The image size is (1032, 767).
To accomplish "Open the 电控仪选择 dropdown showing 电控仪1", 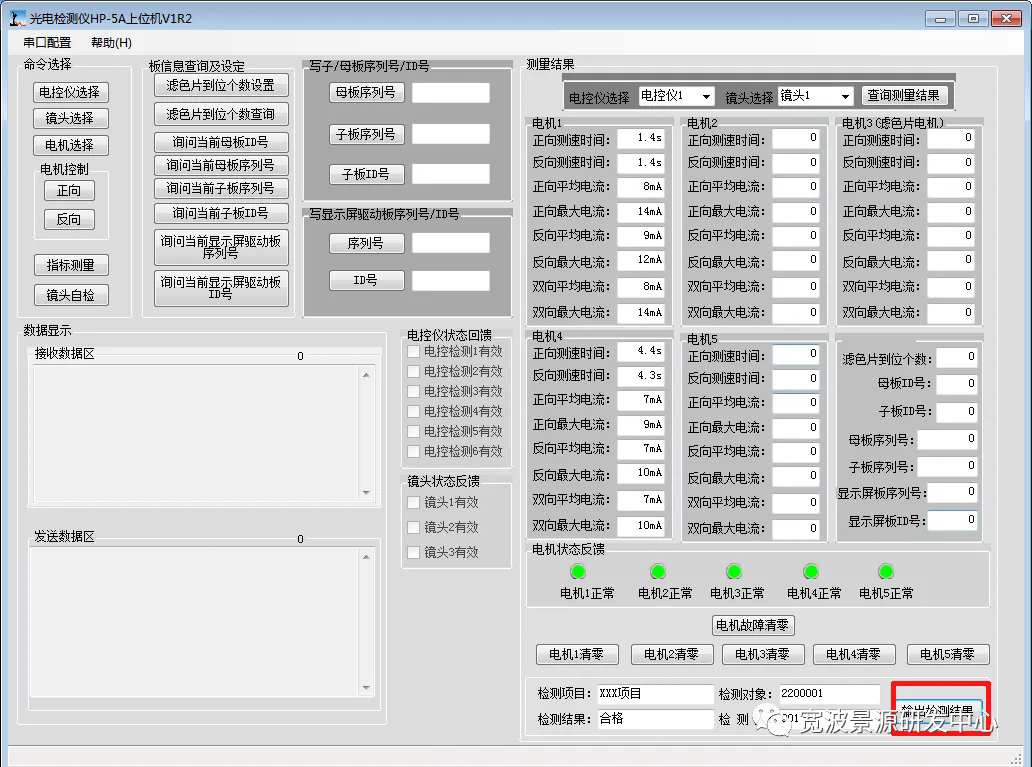I will [676, 96].
